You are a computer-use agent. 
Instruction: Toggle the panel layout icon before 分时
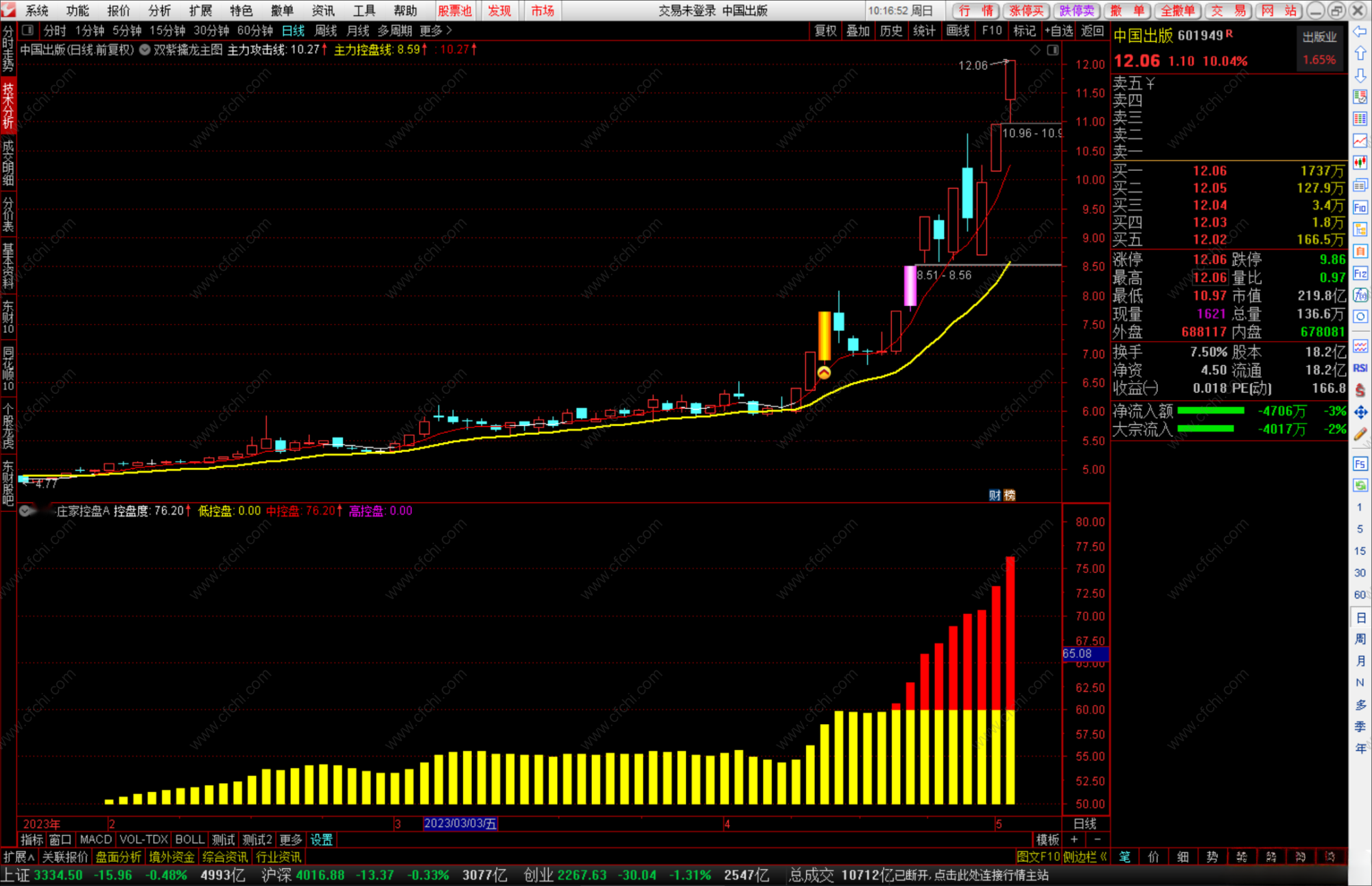(28, 30)
